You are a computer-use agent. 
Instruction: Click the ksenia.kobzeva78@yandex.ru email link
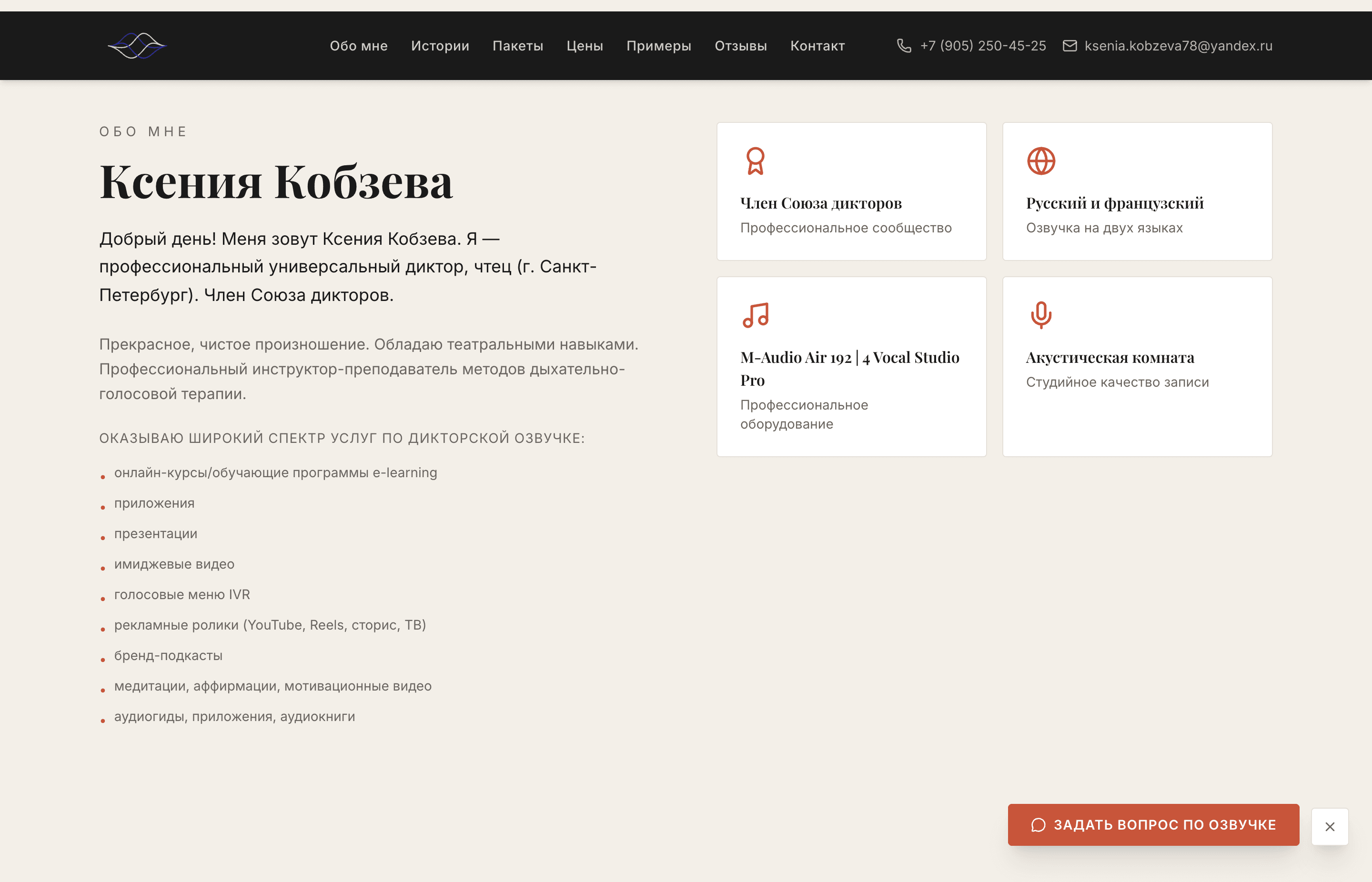coord(1179,46)
